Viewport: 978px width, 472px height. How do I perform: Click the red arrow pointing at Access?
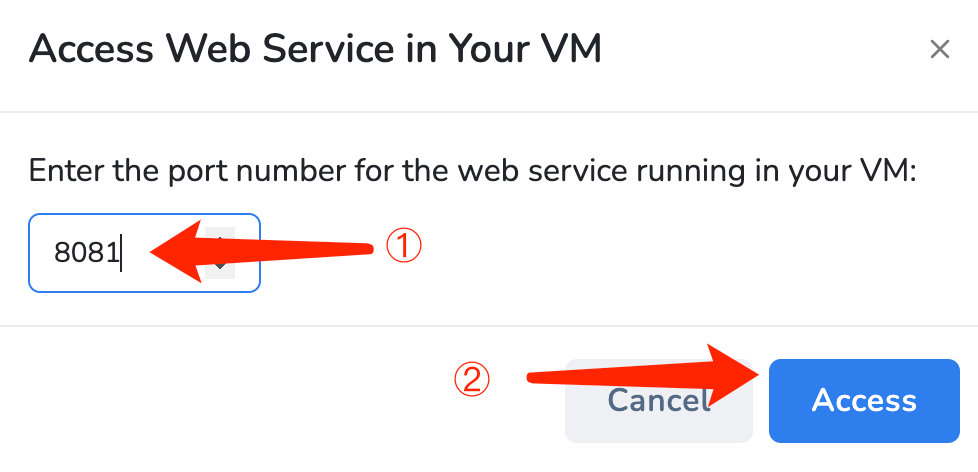[x=640, y=373]
